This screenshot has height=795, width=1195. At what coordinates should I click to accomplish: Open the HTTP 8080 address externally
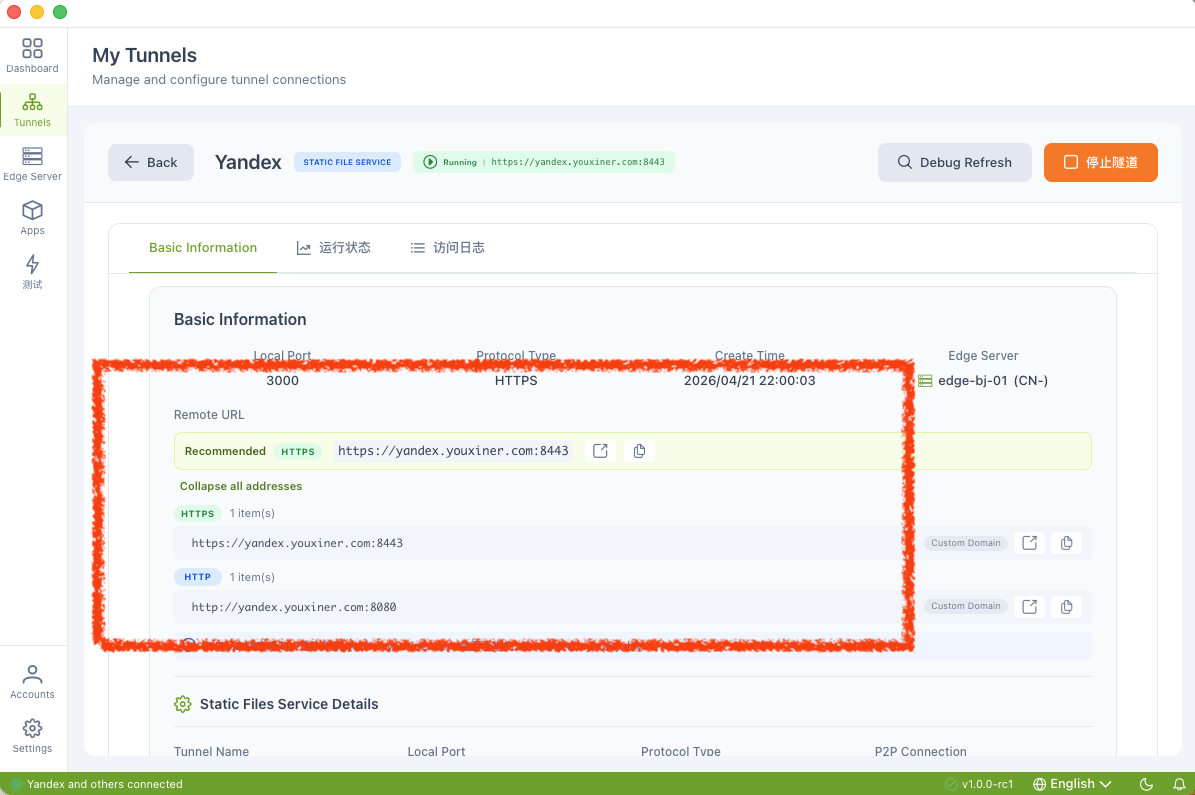click(1030, 607)
